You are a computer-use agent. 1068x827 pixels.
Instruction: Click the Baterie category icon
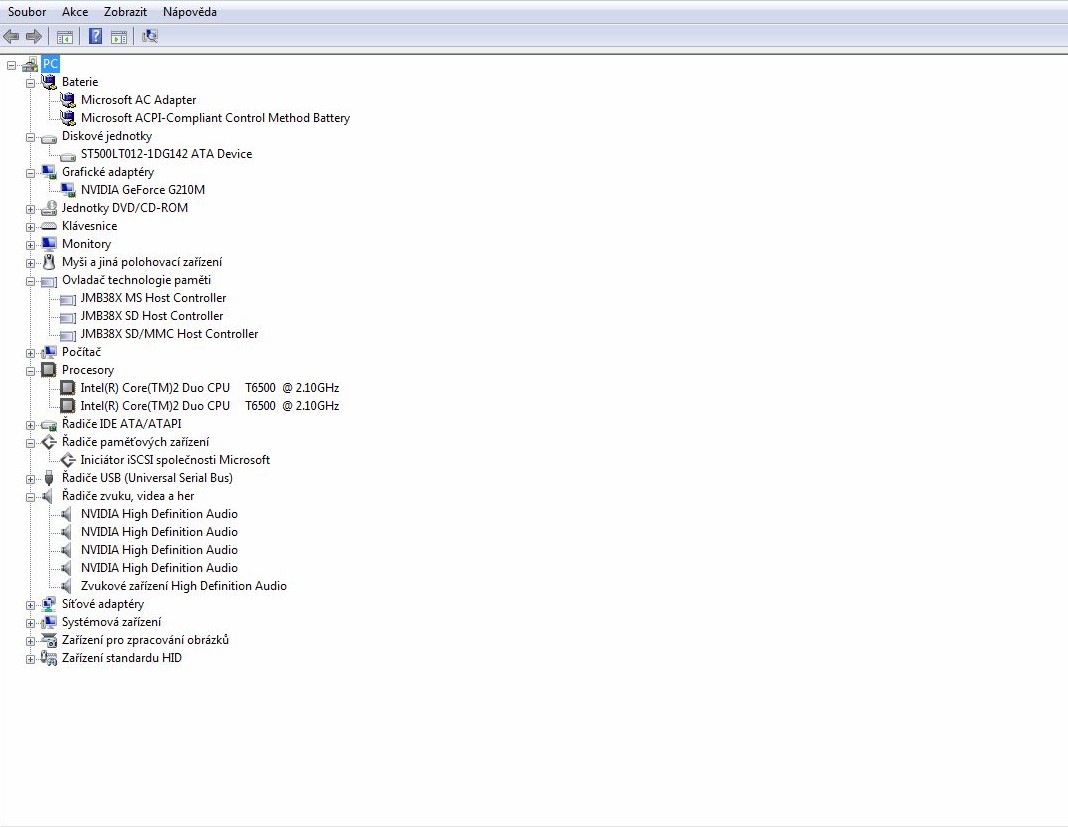pos(48,82)
